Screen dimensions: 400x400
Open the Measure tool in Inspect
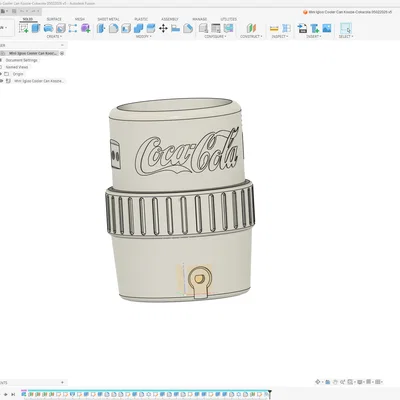point(274,28)
